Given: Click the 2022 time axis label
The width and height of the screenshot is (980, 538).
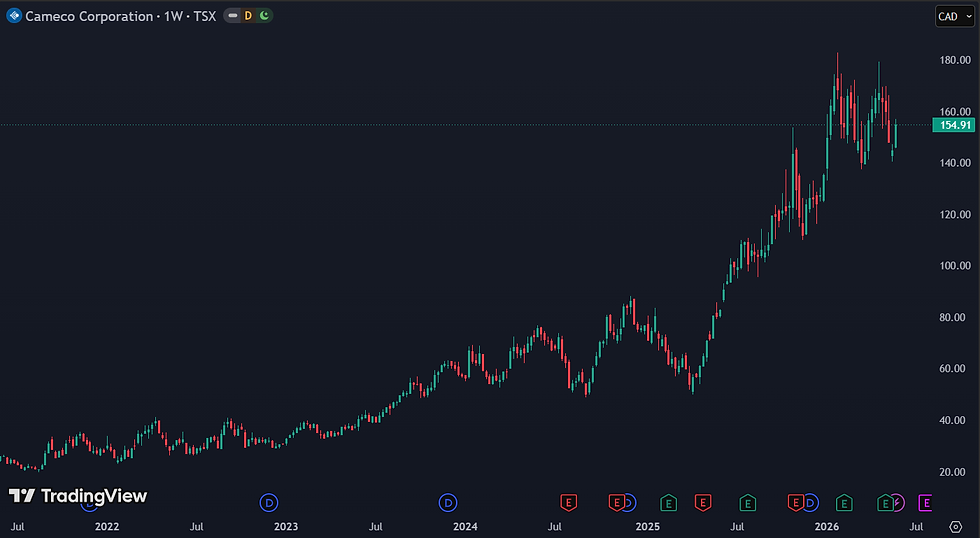Looking at the screenshot, I should point(107,527).
